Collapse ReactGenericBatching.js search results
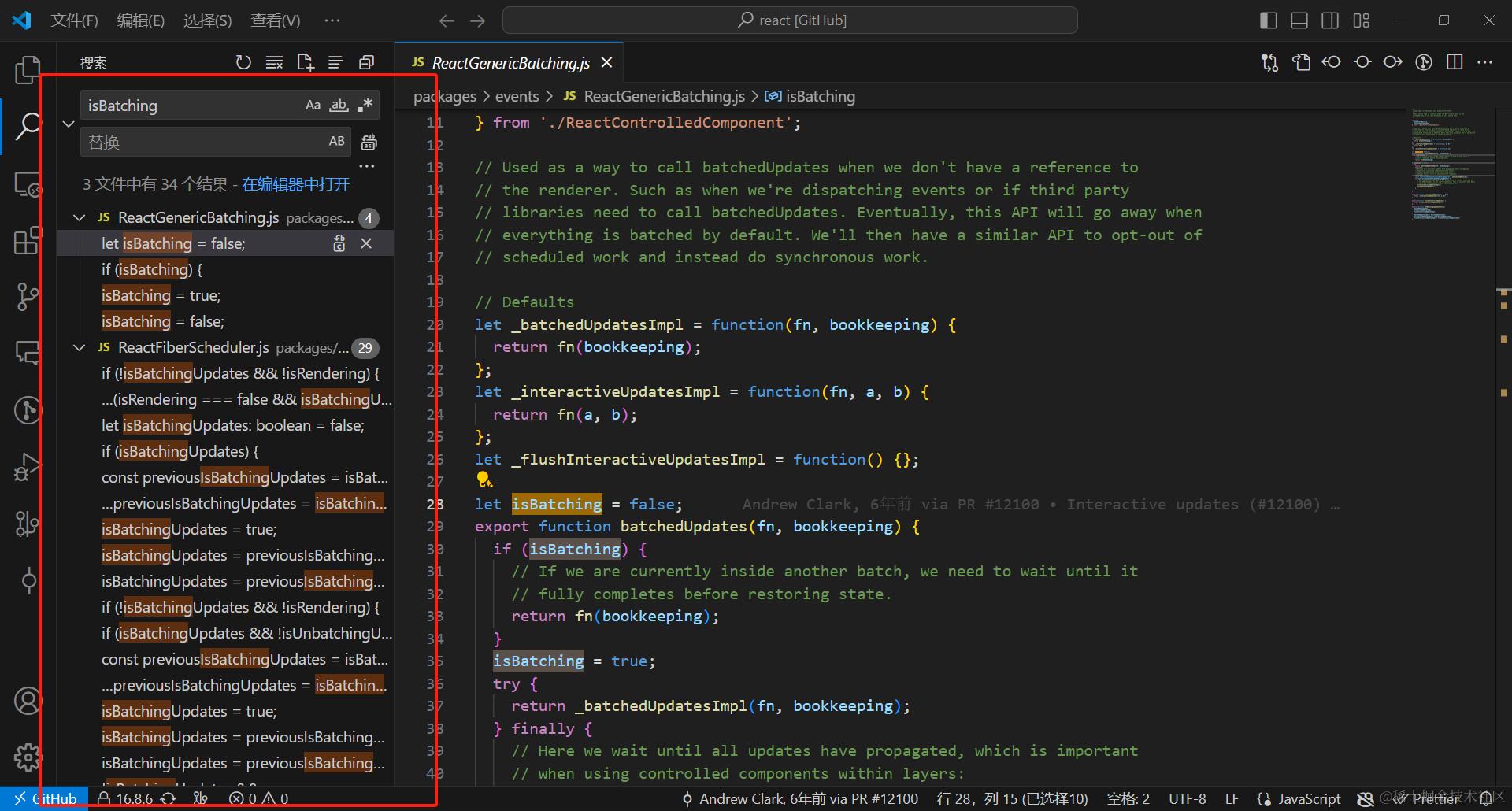1512x811 pixels. point(80,217)
